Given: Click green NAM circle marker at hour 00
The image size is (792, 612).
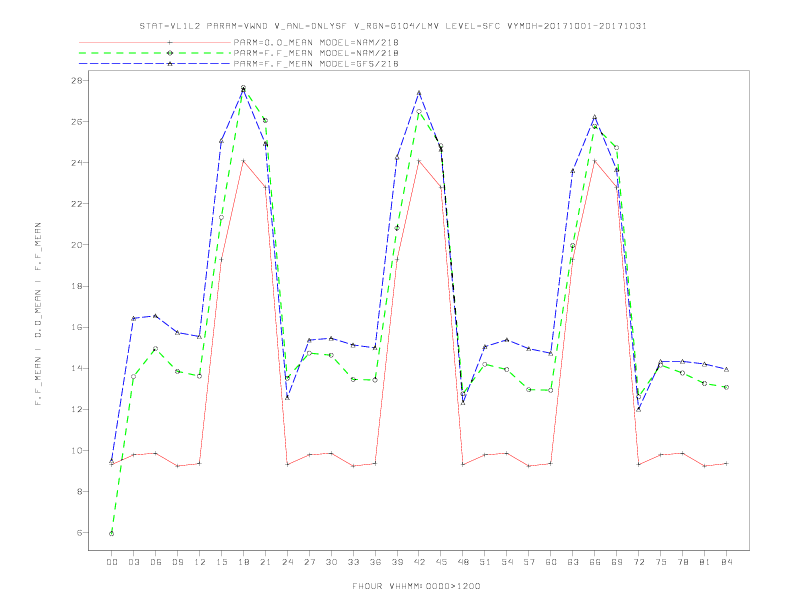Looking at the screenshot, I should pyautogui.click(x=112, y=533).
